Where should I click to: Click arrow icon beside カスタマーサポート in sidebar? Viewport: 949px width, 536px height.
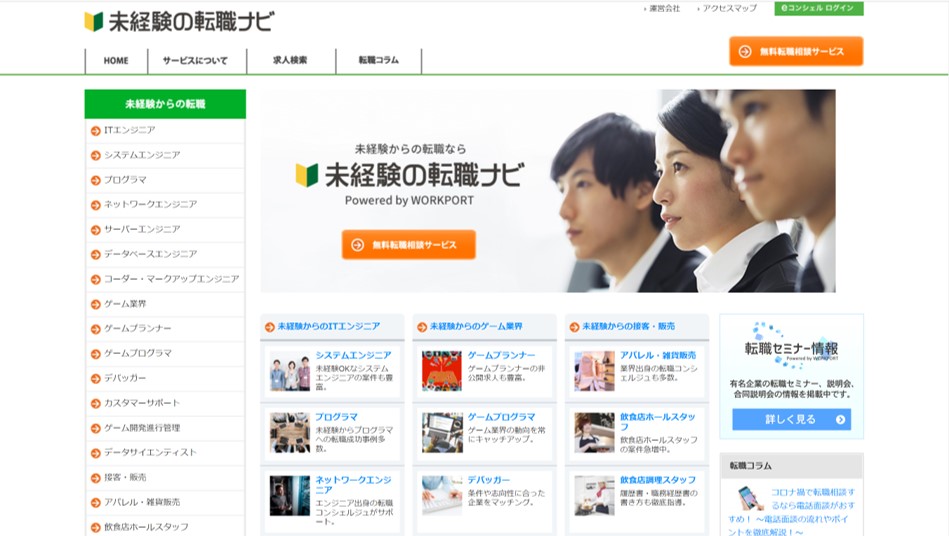pyautogui.click(x=96, y=404)
